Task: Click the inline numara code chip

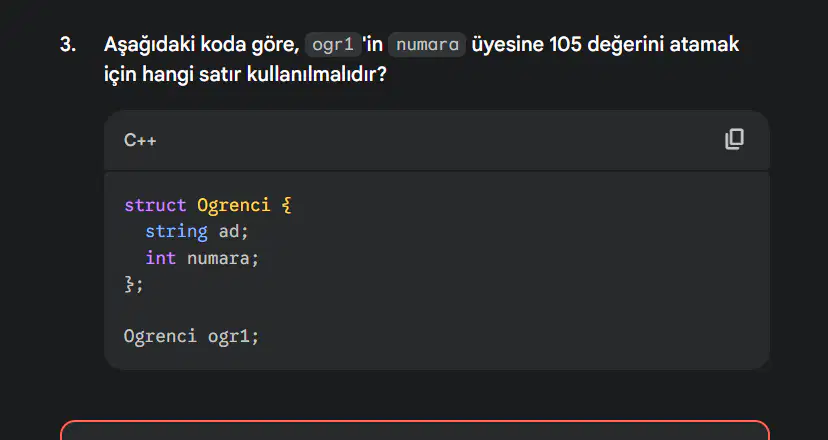Action: [x=427, y=44]
